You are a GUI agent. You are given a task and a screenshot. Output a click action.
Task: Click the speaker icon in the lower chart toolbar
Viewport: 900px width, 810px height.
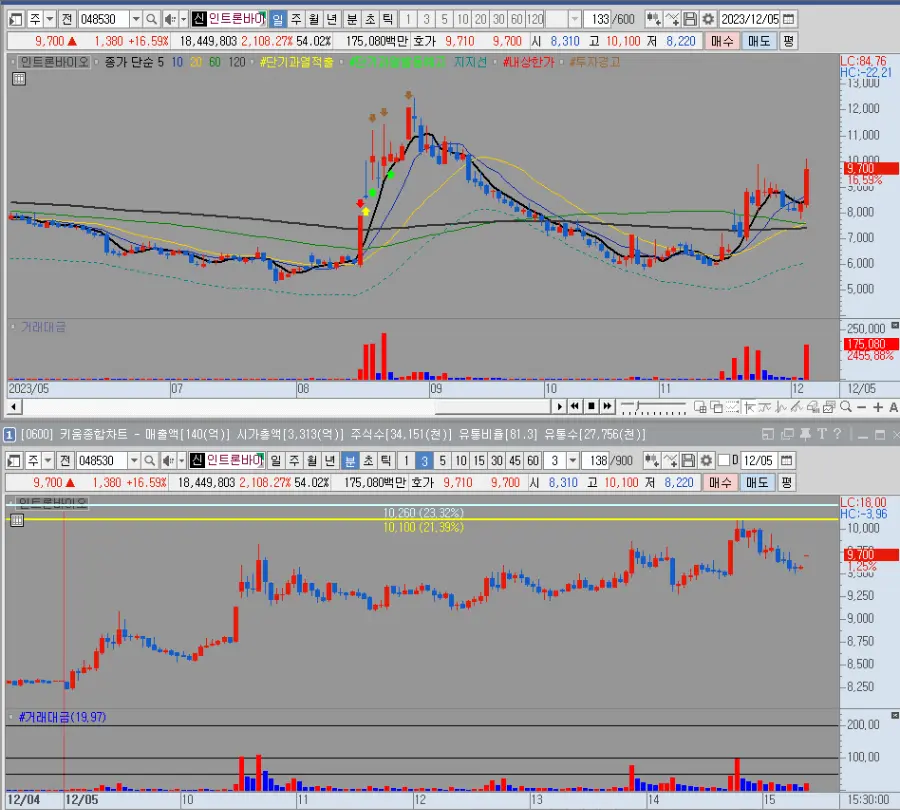(x=167, y=460)
